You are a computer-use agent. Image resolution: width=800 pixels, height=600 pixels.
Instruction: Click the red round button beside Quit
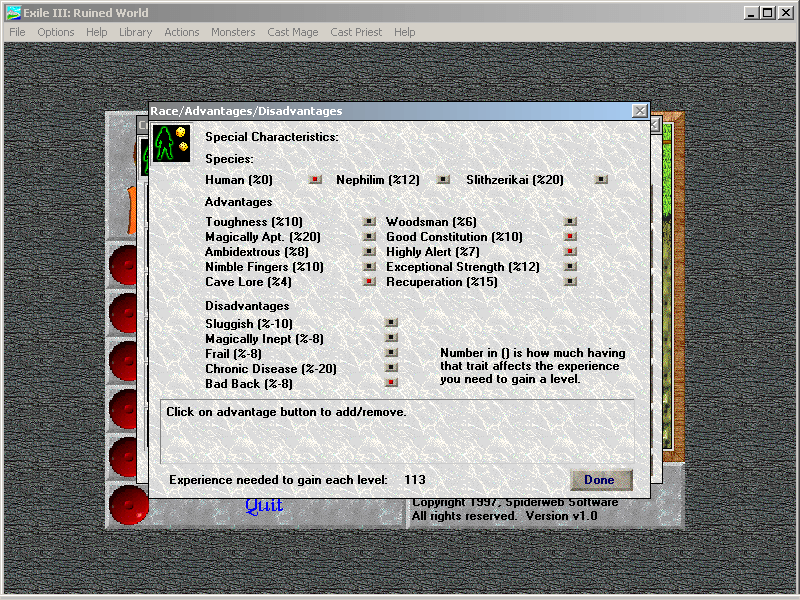[129, 505]
